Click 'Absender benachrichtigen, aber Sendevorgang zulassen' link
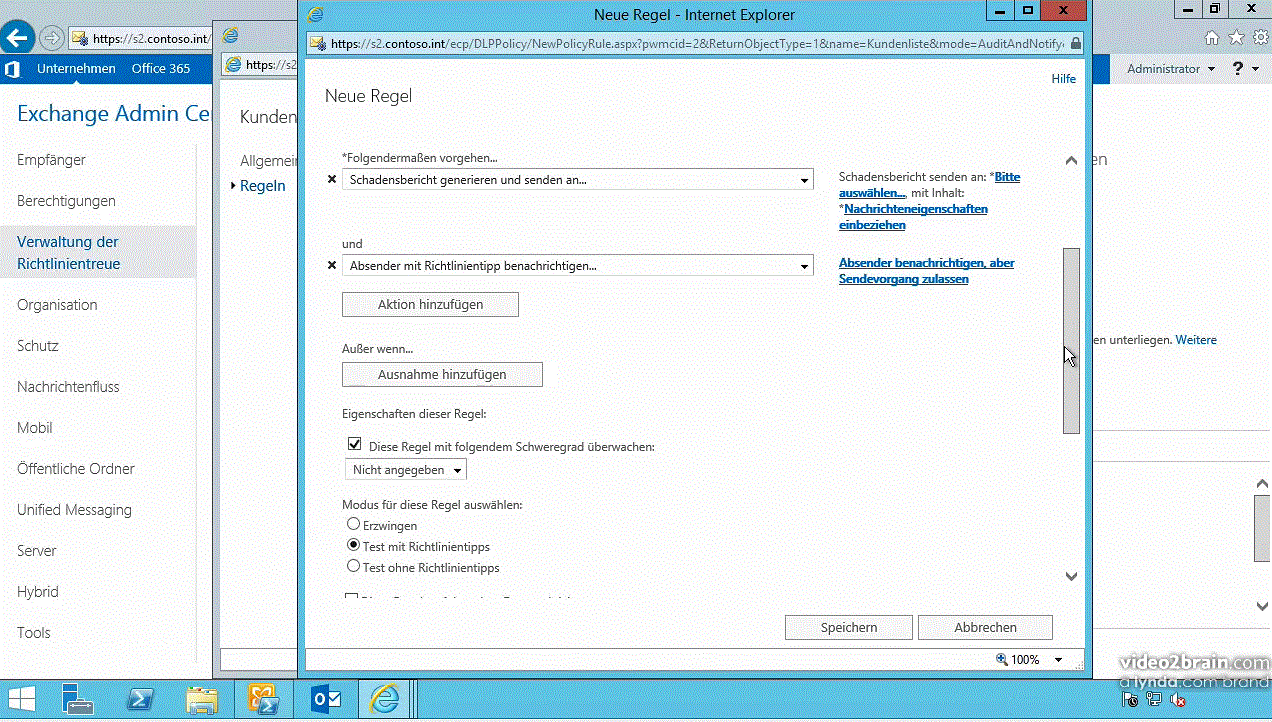 [927, 271]
